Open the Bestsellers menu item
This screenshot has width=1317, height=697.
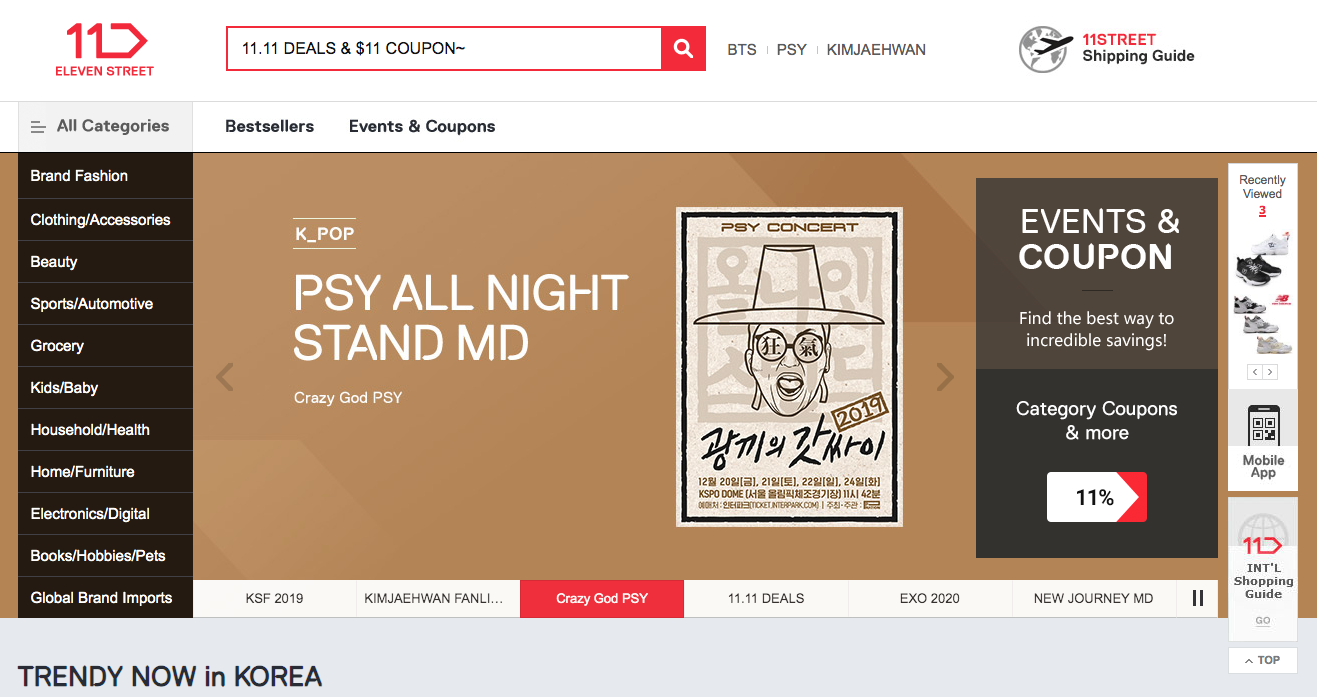tap(269, 127)
